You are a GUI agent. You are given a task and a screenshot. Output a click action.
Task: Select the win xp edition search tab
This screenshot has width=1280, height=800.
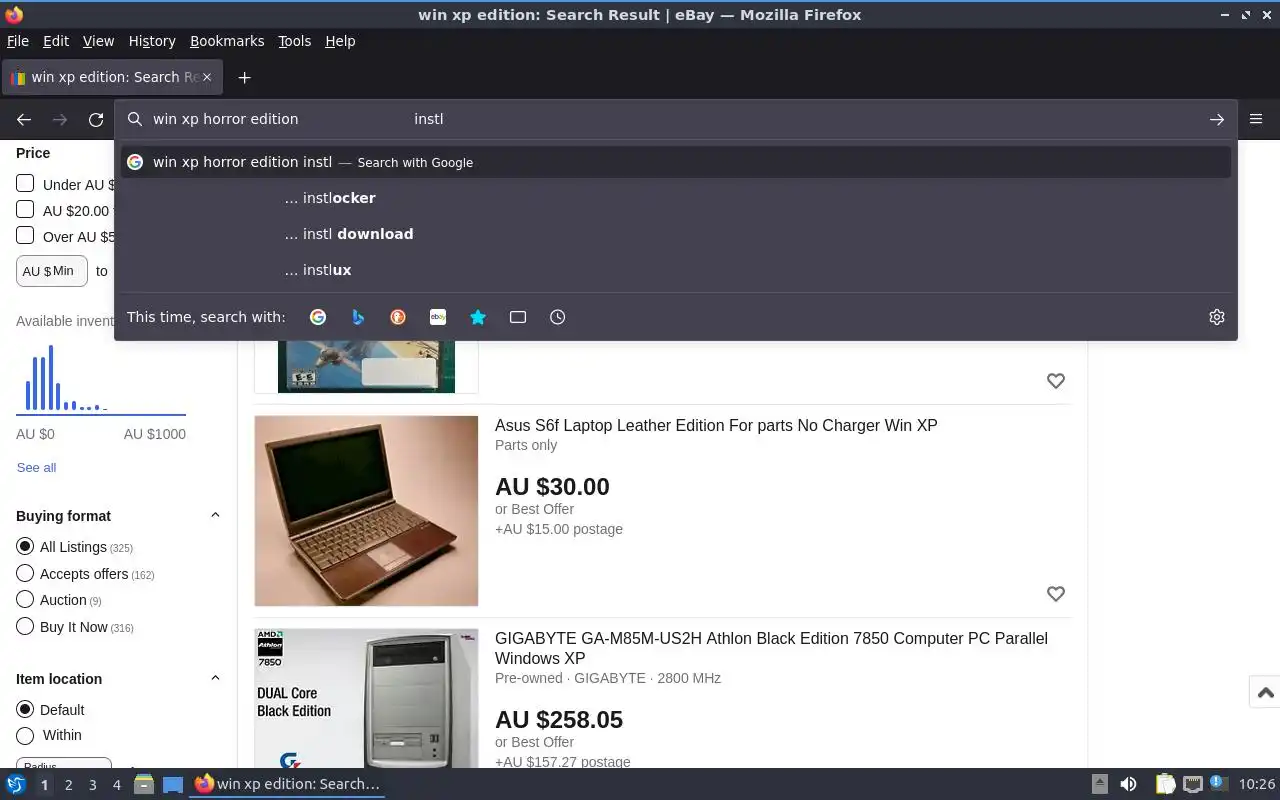pos(112,77)
